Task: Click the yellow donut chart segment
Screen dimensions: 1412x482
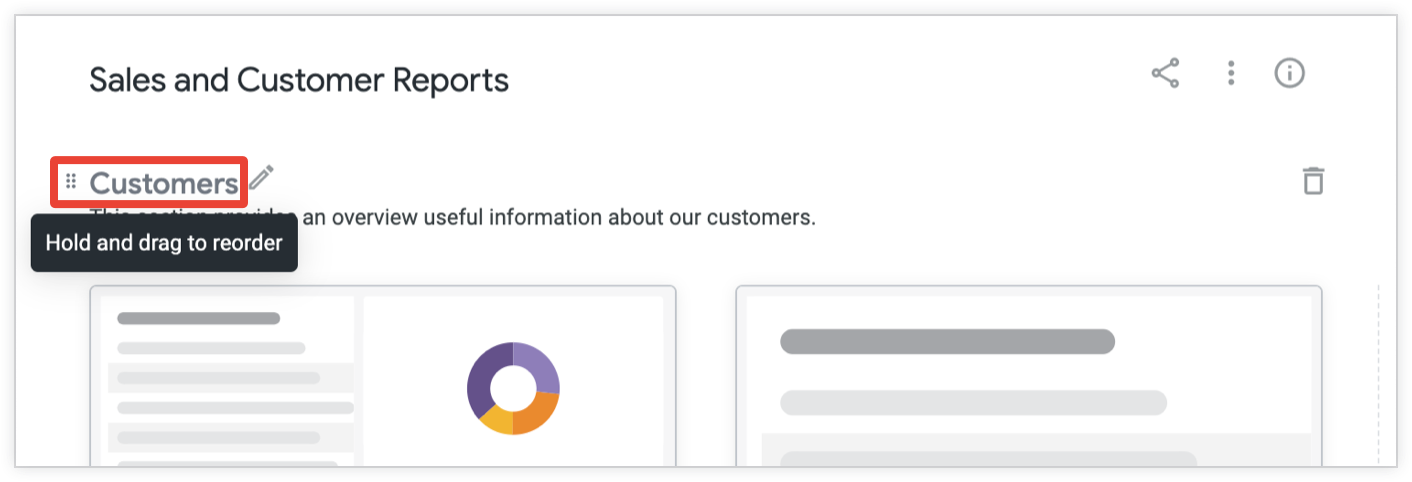Action: [x=497, y=421]
